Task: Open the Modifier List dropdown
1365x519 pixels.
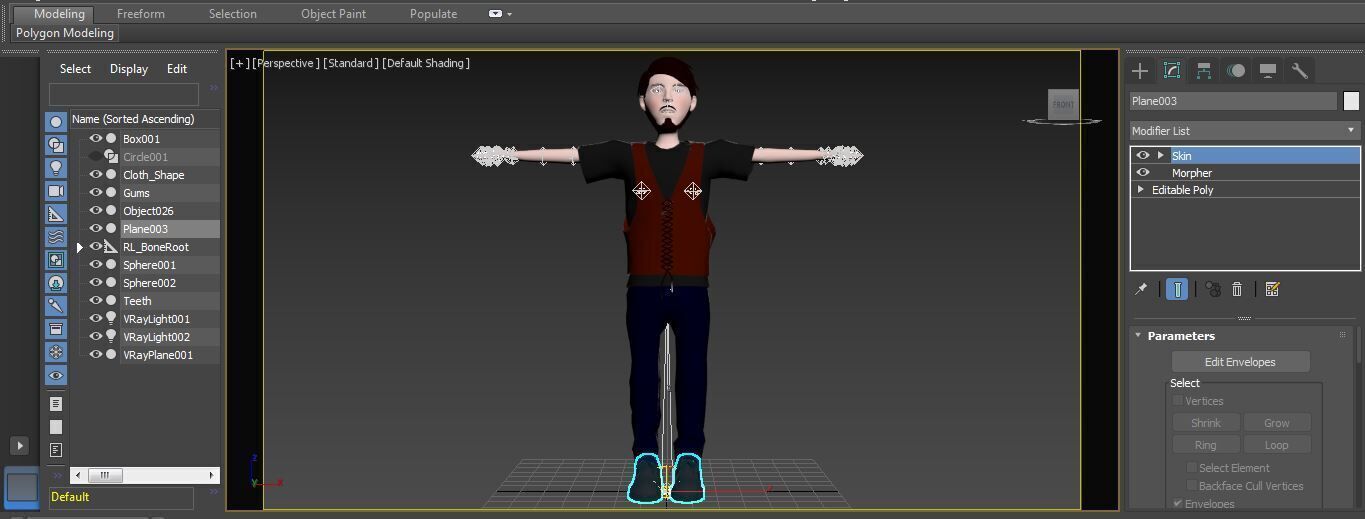Action: (1244, 131)
